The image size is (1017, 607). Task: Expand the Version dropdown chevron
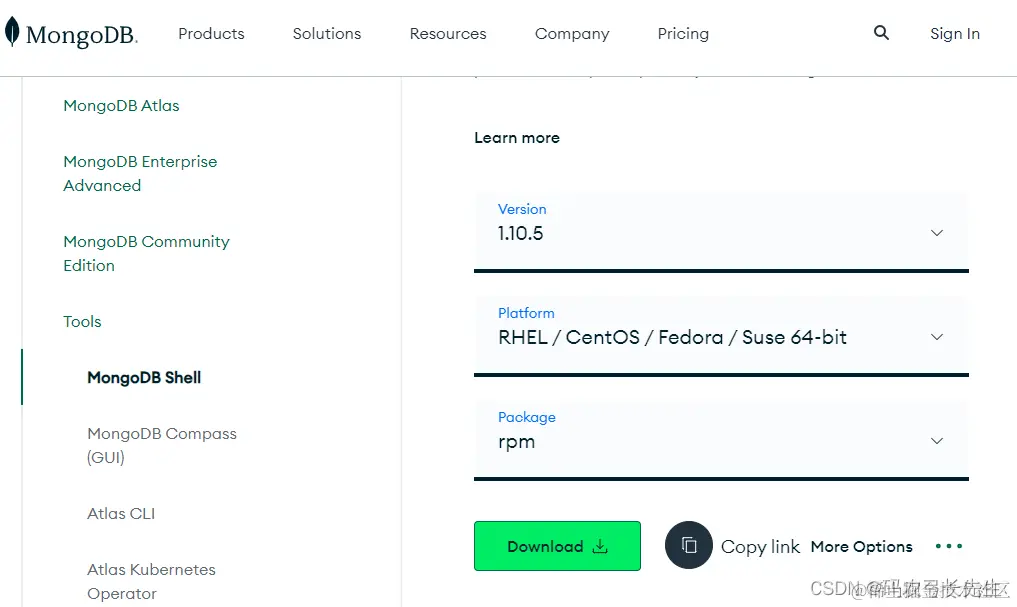point(937,233)
